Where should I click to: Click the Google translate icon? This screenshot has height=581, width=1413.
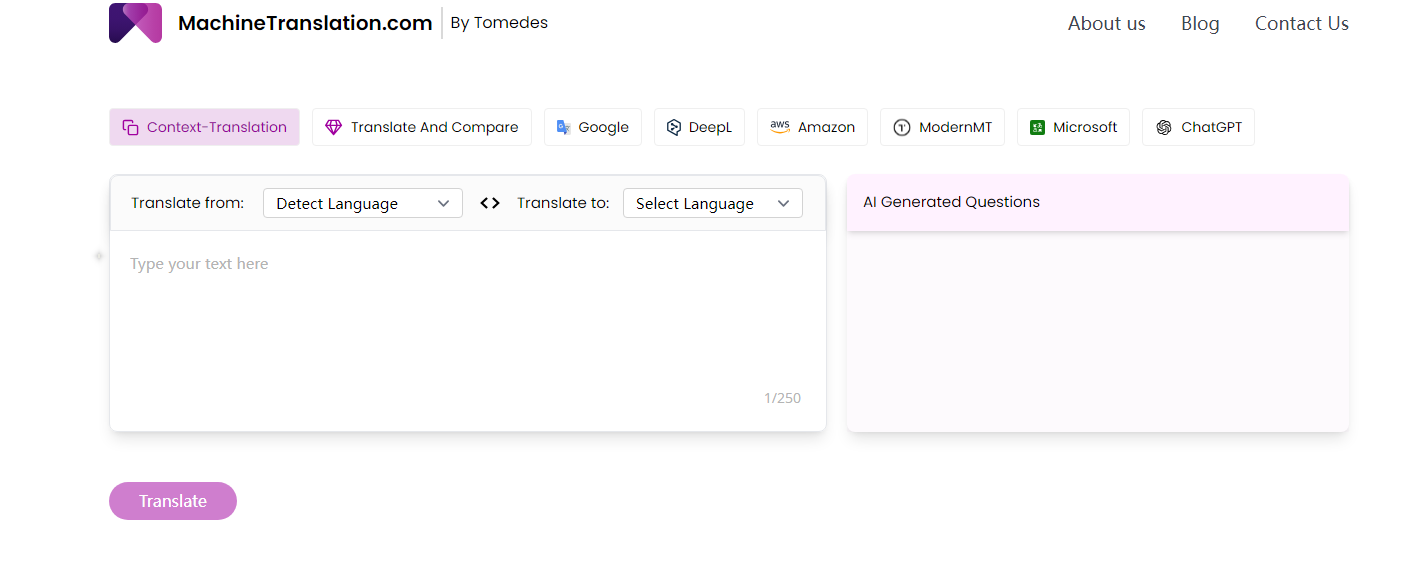click(564, 127)
